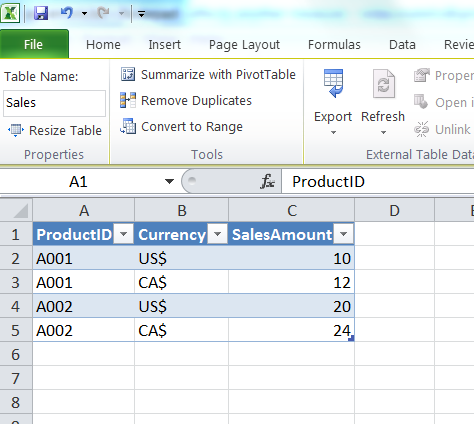Image resolution: width=474 pixels, height=424 pixels.
Task: Switch to the Home tab
Action: (103, 44)
